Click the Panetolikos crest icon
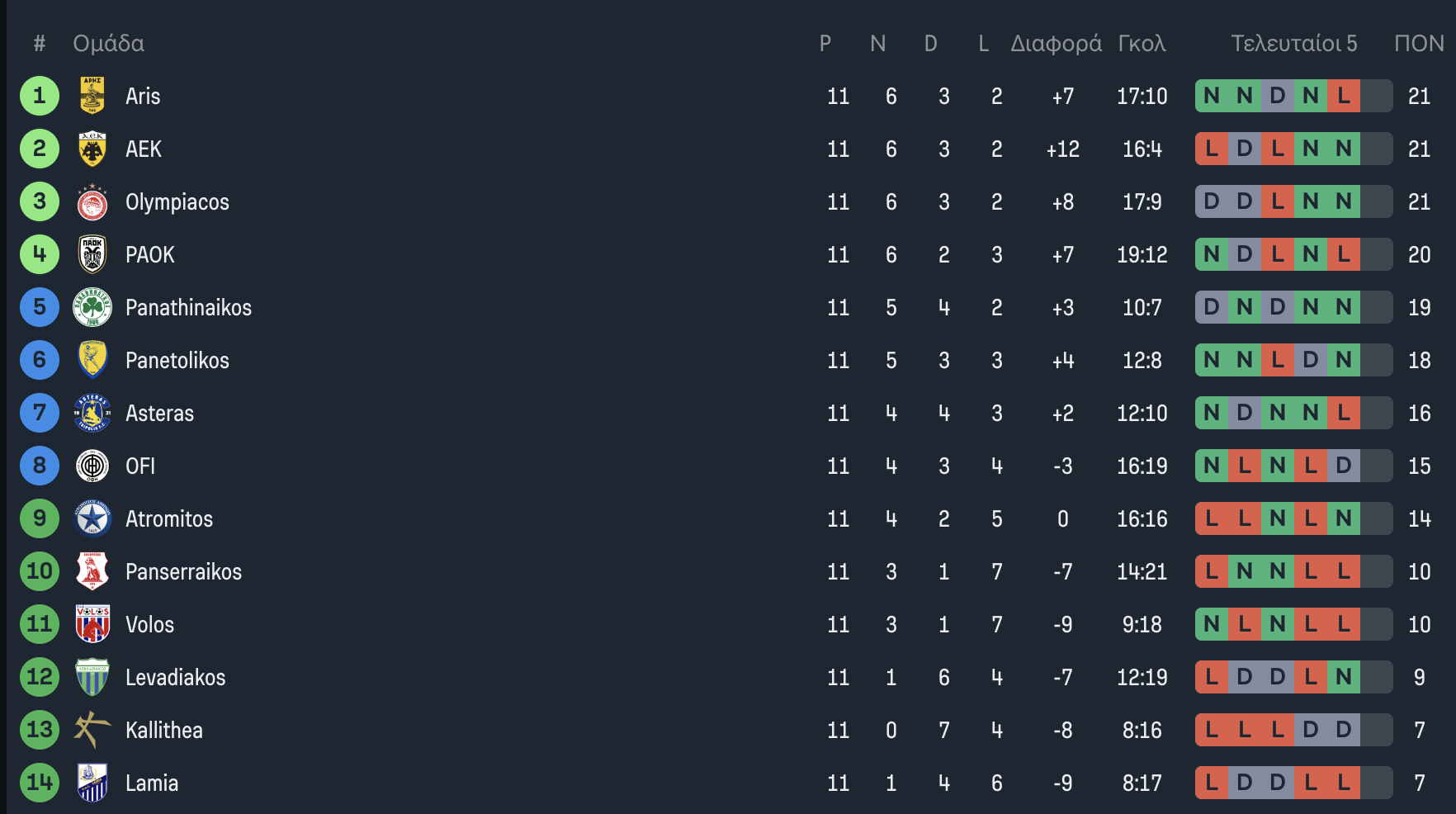 pyautogui.click(x=92, y=360)
